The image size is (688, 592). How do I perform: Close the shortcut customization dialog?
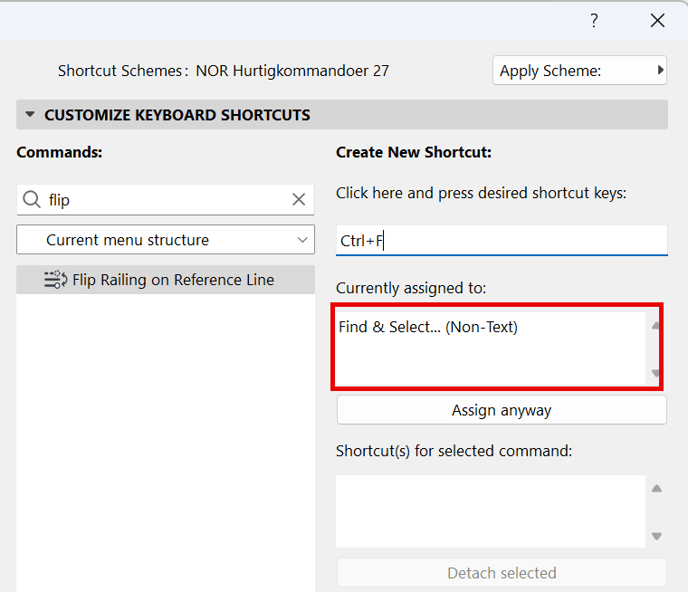(657, 20)
